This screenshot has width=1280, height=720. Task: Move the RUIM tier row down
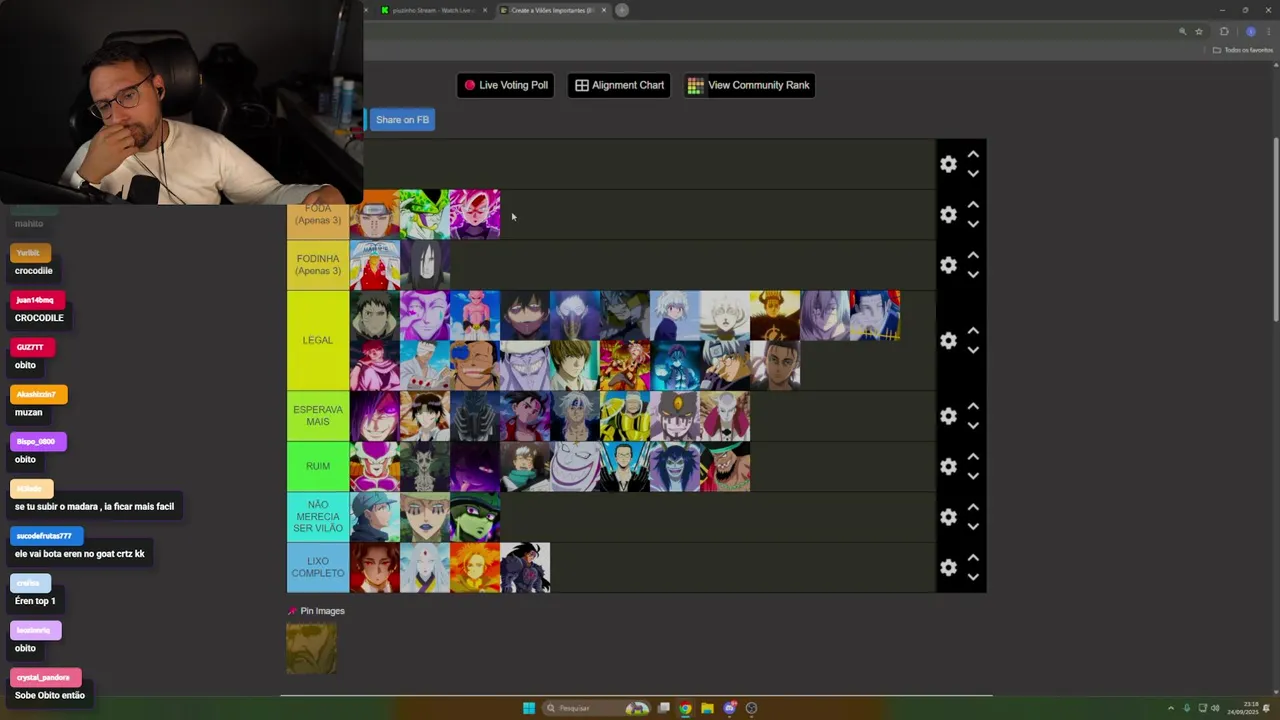[x=973, y=476]
